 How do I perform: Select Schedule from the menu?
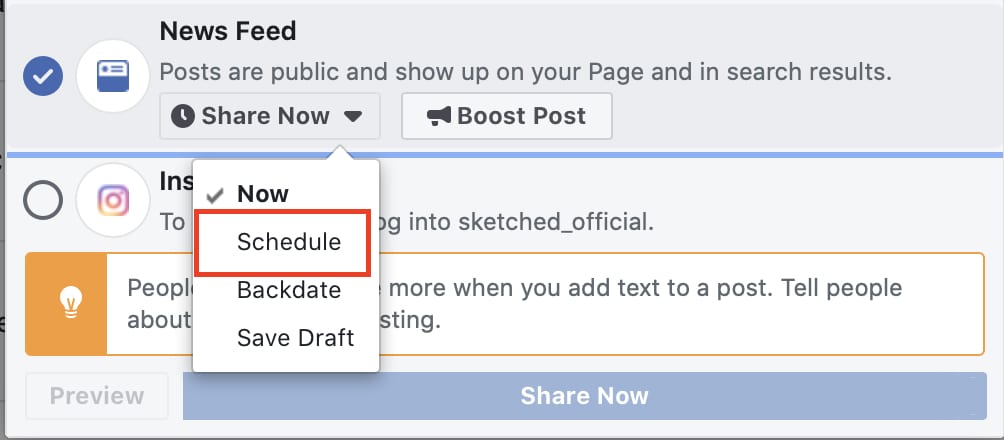(282, 243)
